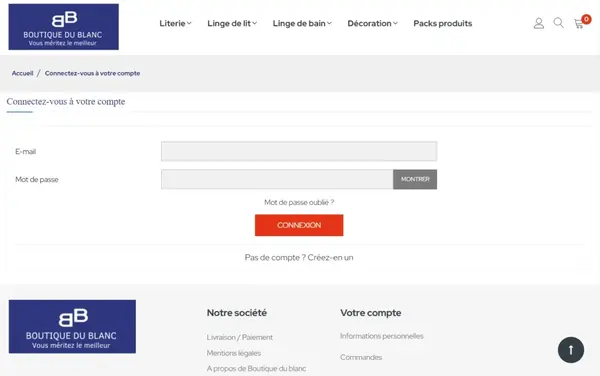Focus the Mot de passe field
Screen dimensions: 600x376
tap(277, 179)
